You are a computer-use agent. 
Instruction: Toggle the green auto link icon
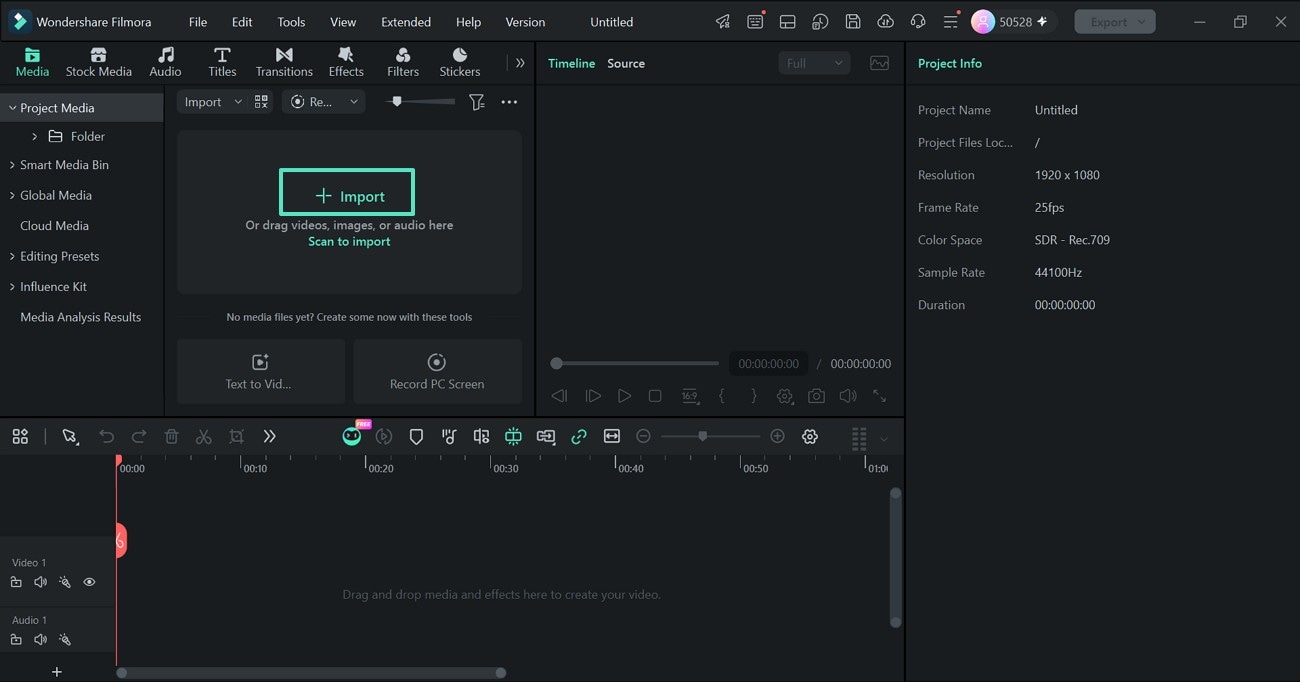click(x=579, y=436)
